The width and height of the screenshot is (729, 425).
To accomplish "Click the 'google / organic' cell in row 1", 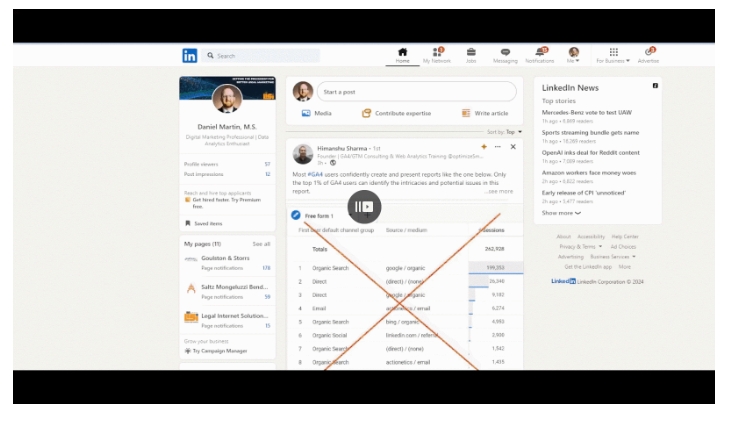I will pyautogui.click(x=405, y=268).
